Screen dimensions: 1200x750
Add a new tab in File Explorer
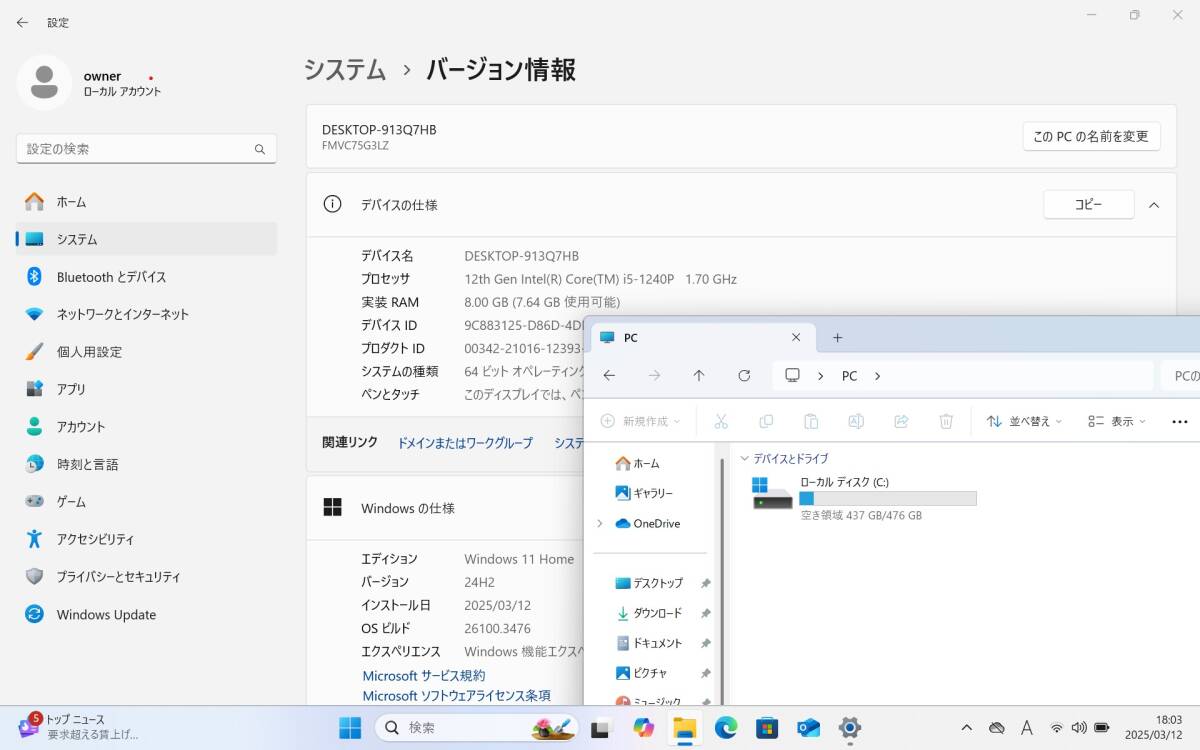(x=838, y=338)
